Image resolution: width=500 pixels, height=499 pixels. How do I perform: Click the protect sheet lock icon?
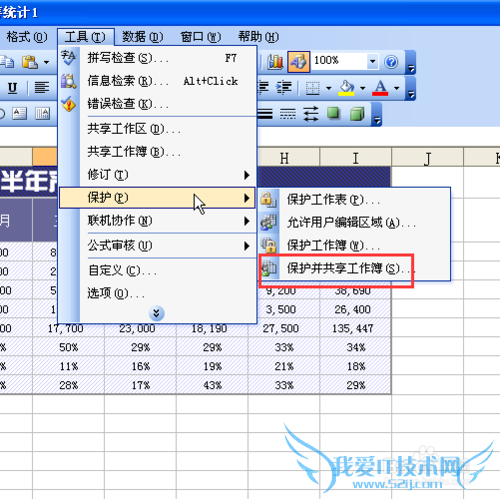[x=269, y=199]
